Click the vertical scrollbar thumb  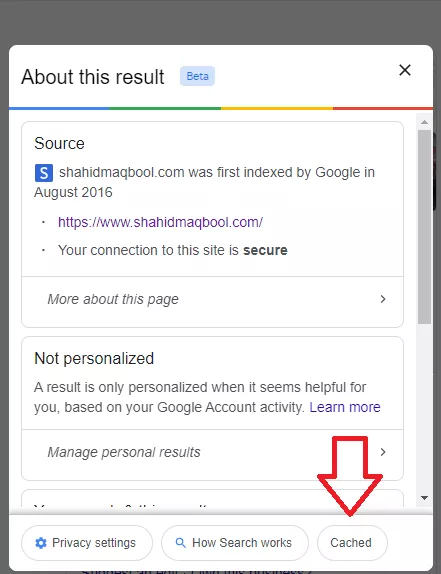click(425, 227)
